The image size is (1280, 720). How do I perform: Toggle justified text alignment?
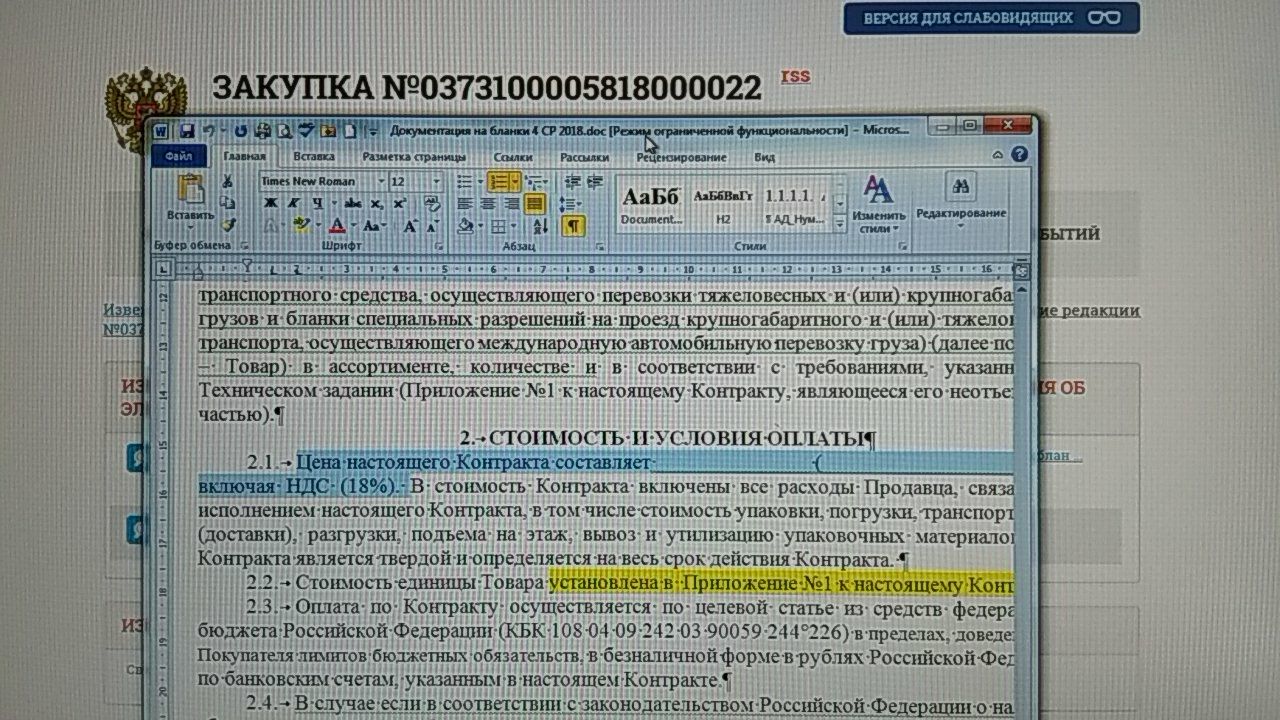click(x=535, y=204)
